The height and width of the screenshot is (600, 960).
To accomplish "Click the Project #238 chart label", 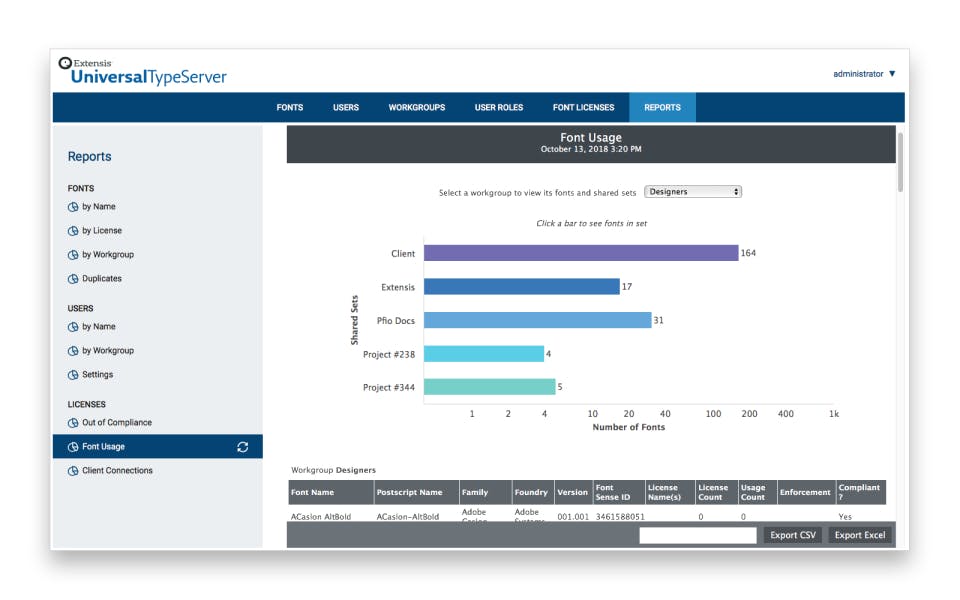I will point(389,354).
